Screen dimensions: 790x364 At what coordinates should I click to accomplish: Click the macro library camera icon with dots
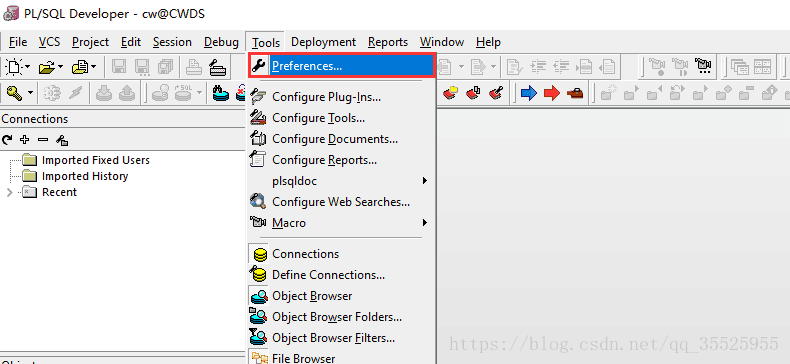click(703, 67)
